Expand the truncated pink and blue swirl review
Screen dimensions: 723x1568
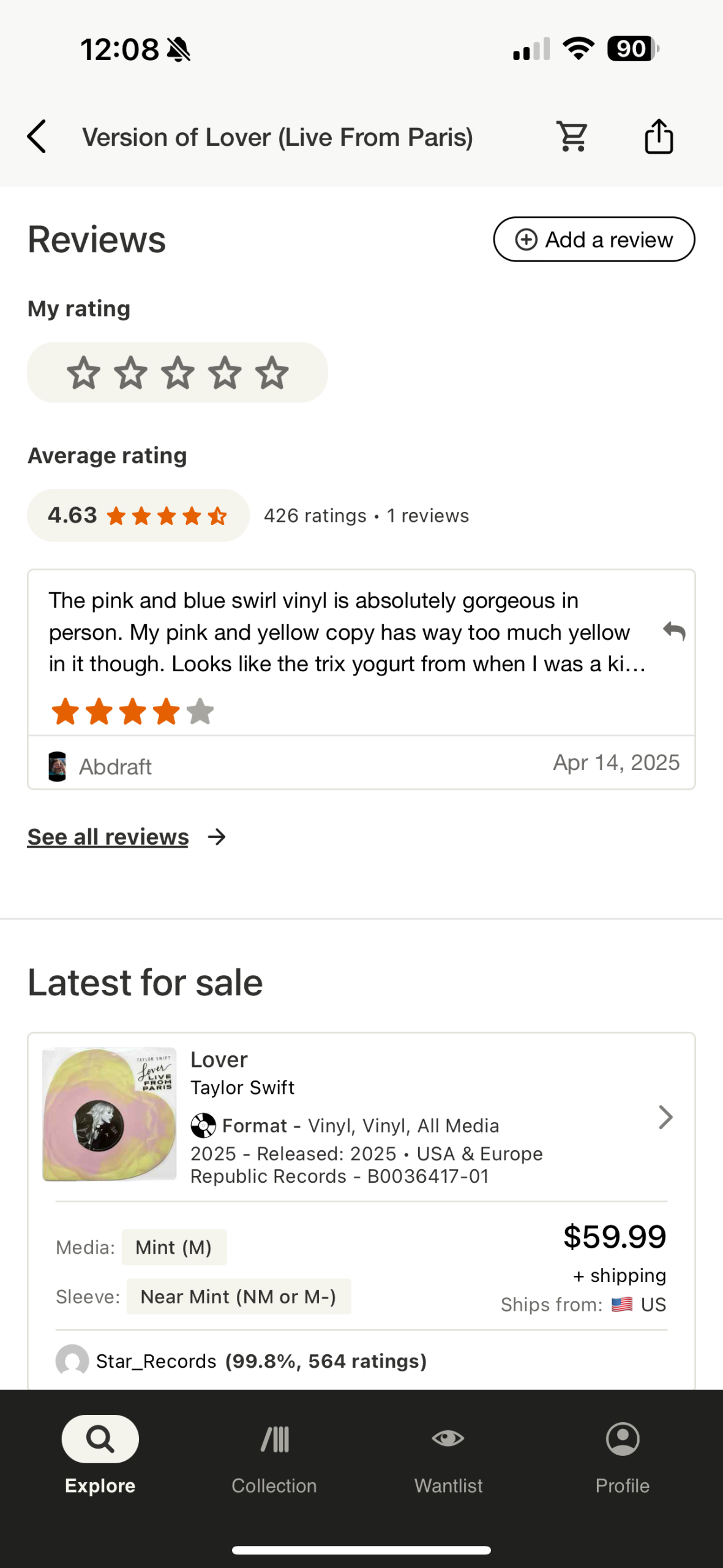(347, 632)
